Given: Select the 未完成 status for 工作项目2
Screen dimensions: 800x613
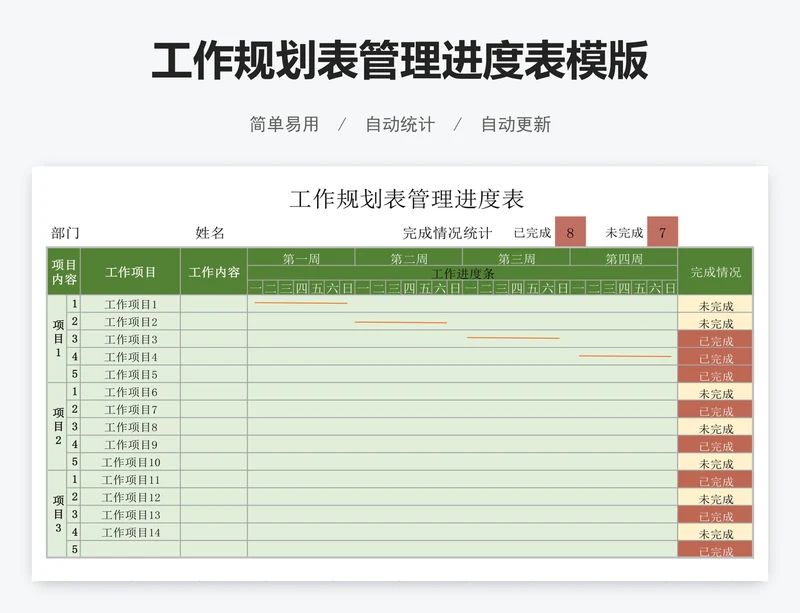Looking at the screenshot, I should [x=715, y=323].
